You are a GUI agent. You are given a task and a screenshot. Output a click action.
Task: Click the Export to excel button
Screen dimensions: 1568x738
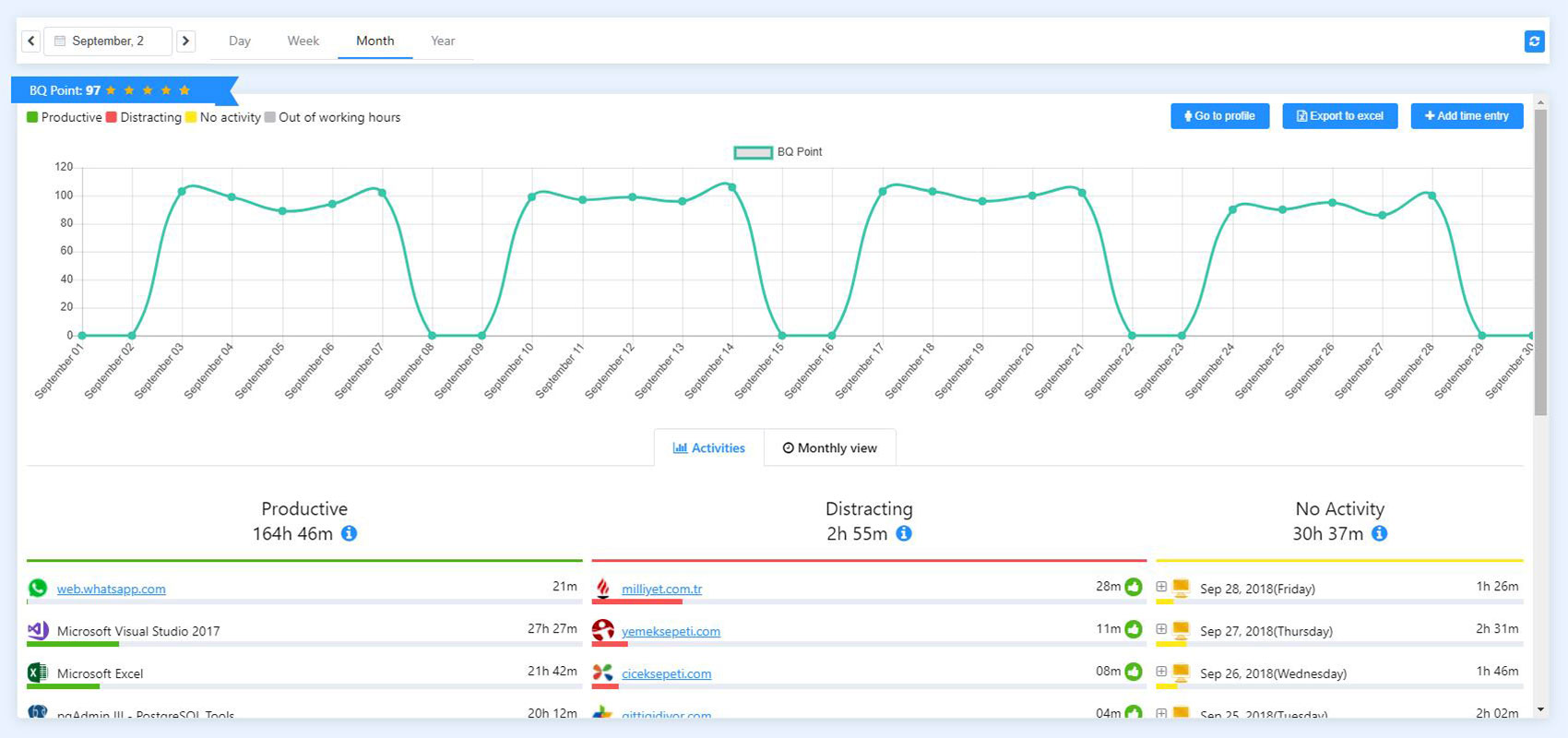[1339, 116]
